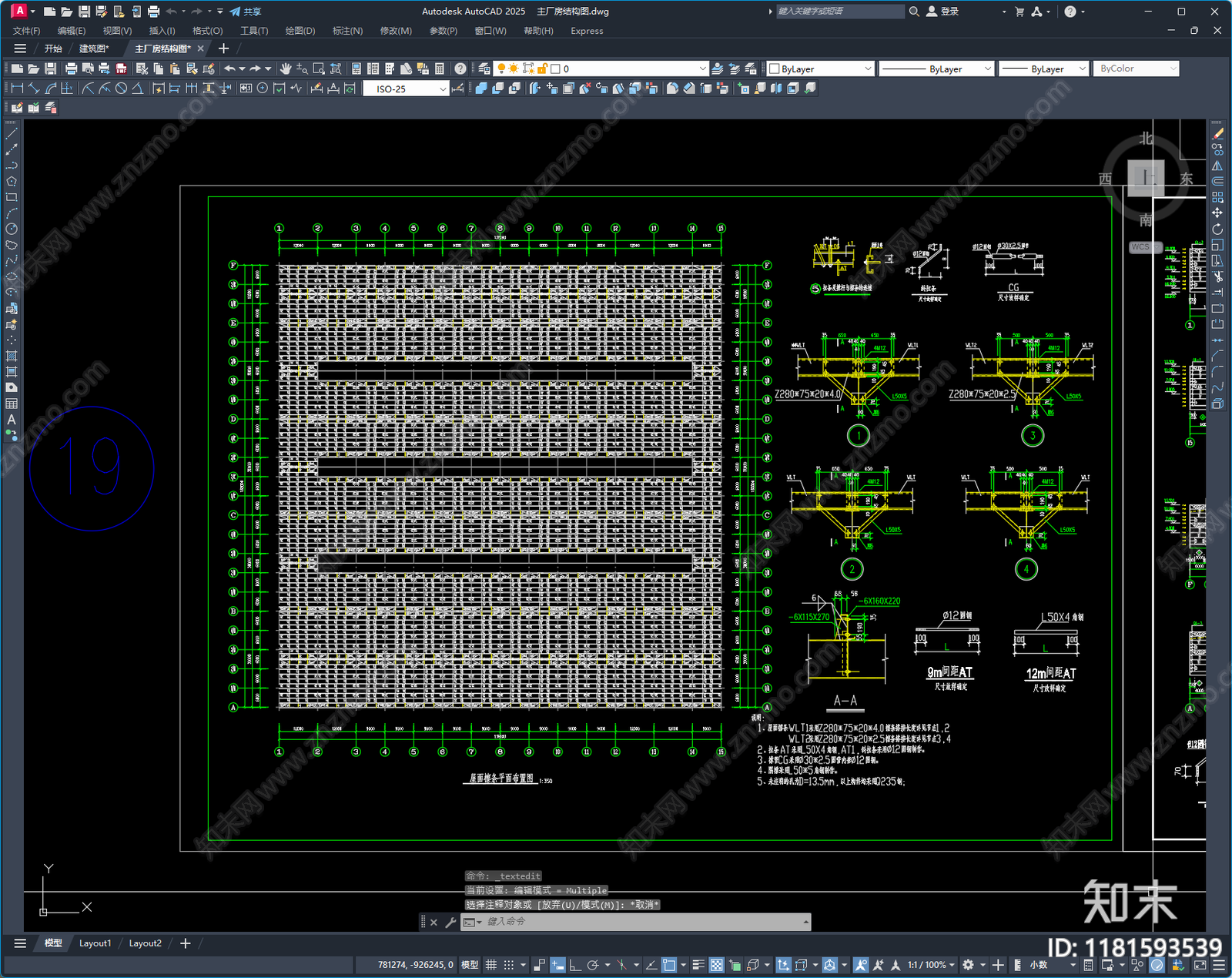Click the new drawing tab plus button
The image size is (1232, 978).
[224, 49]
